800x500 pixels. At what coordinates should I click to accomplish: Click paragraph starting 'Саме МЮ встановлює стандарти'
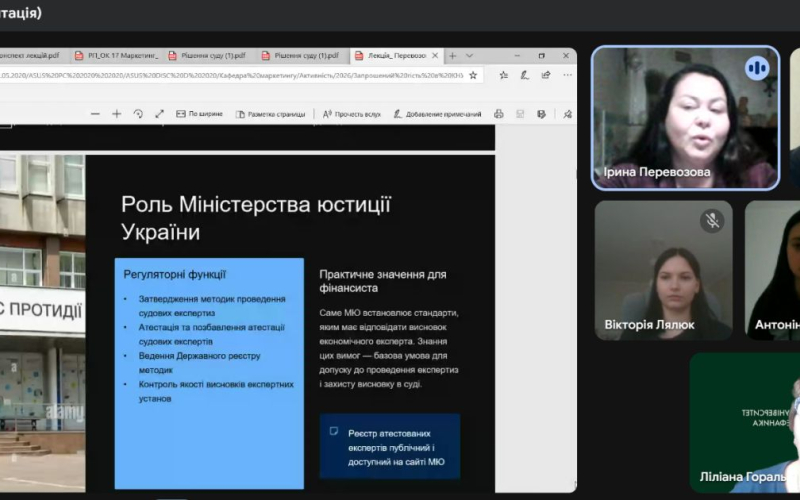tap(389, 348)
